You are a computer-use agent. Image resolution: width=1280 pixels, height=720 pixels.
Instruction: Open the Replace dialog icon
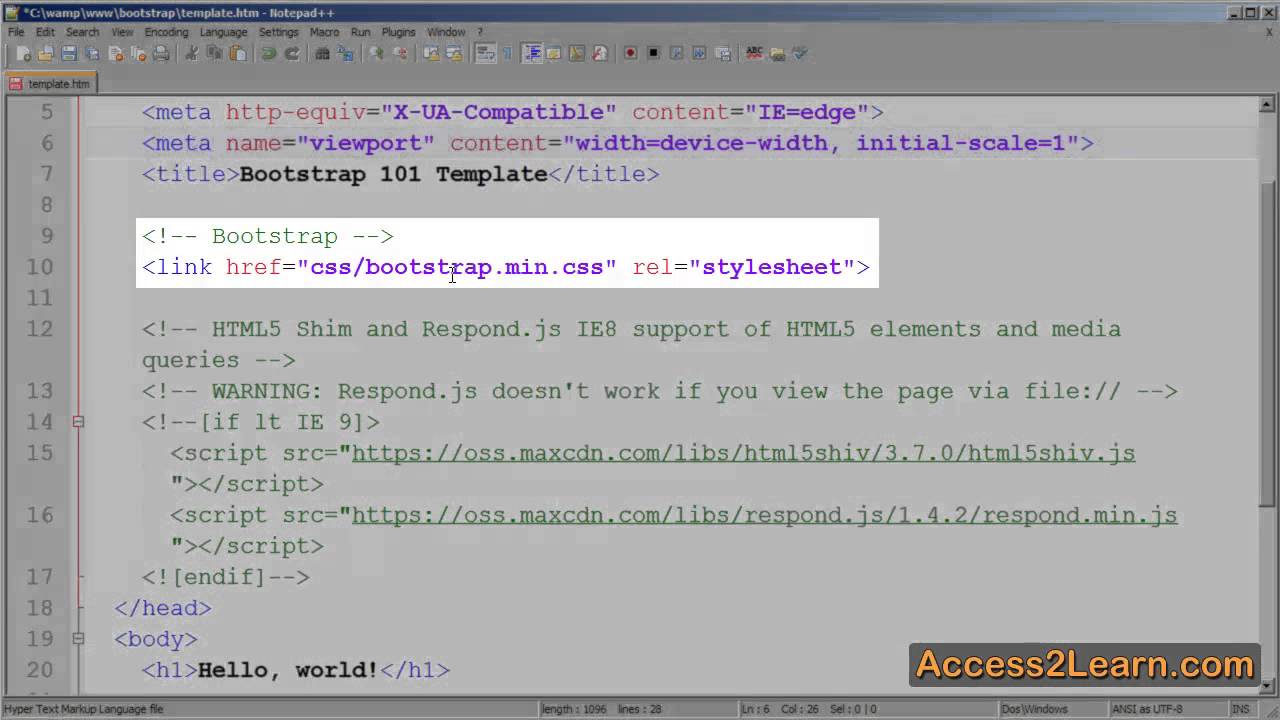(x=346, y=53)
